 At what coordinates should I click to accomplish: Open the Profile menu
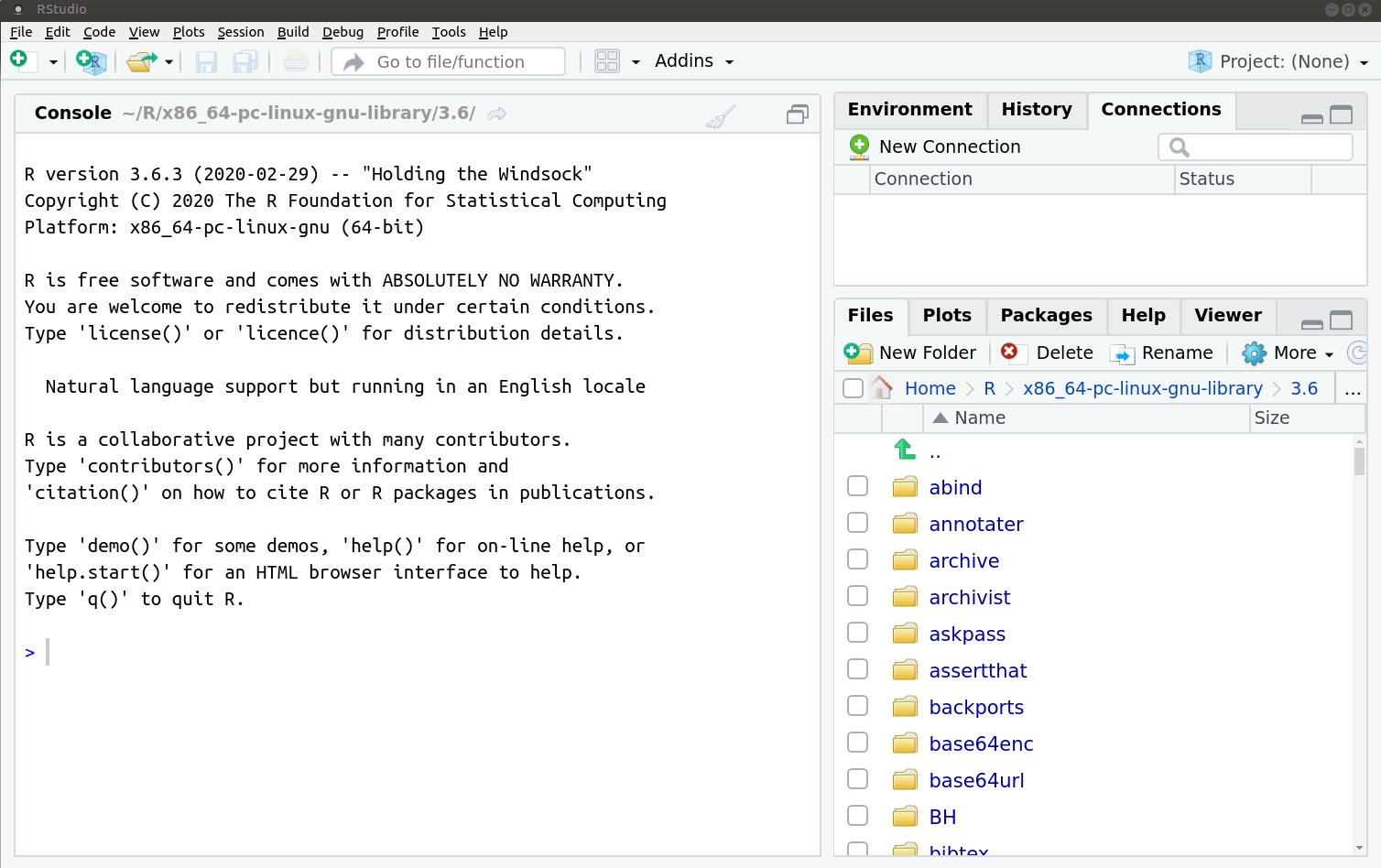[x=397, y=32]
